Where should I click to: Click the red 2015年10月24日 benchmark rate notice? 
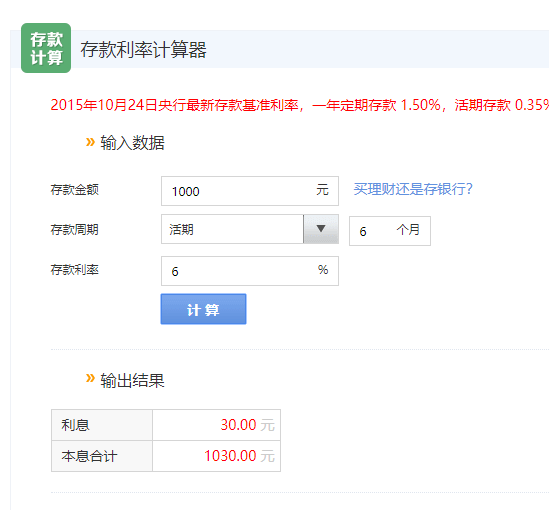tap(300, 105)
